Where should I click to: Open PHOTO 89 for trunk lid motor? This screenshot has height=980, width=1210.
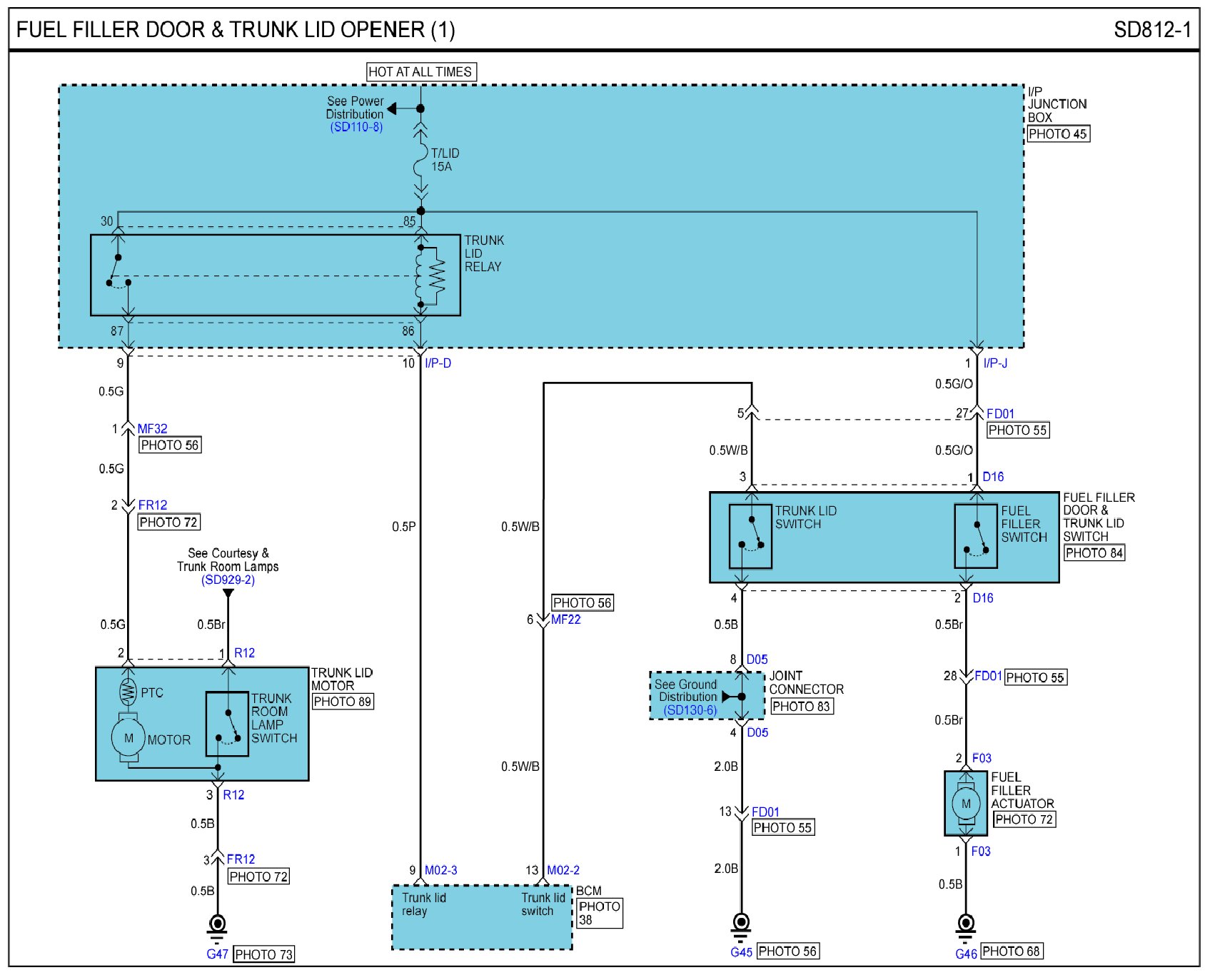[x=343, y=702]
